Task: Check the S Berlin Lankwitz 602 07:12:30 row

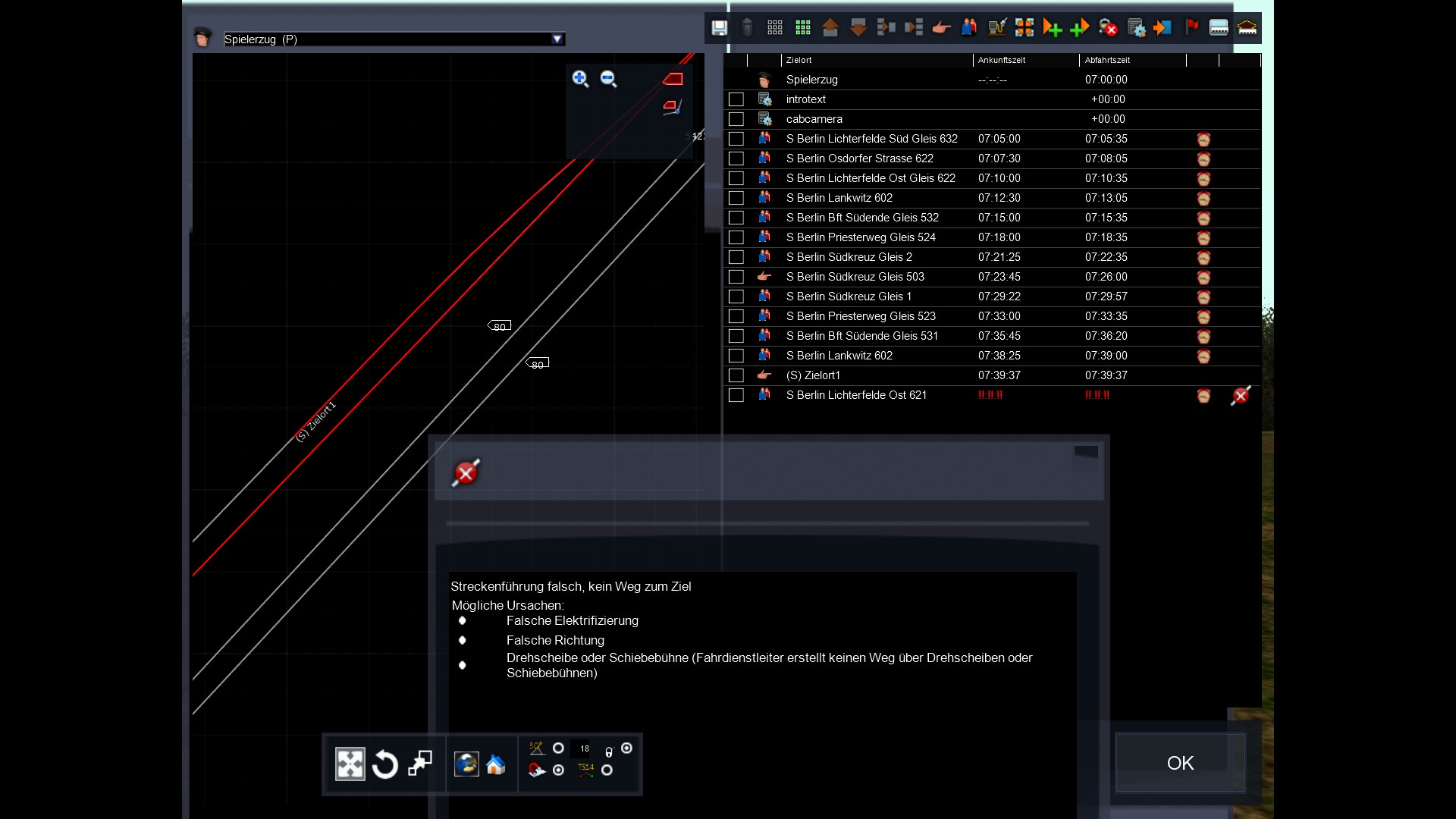Action: 736,198
